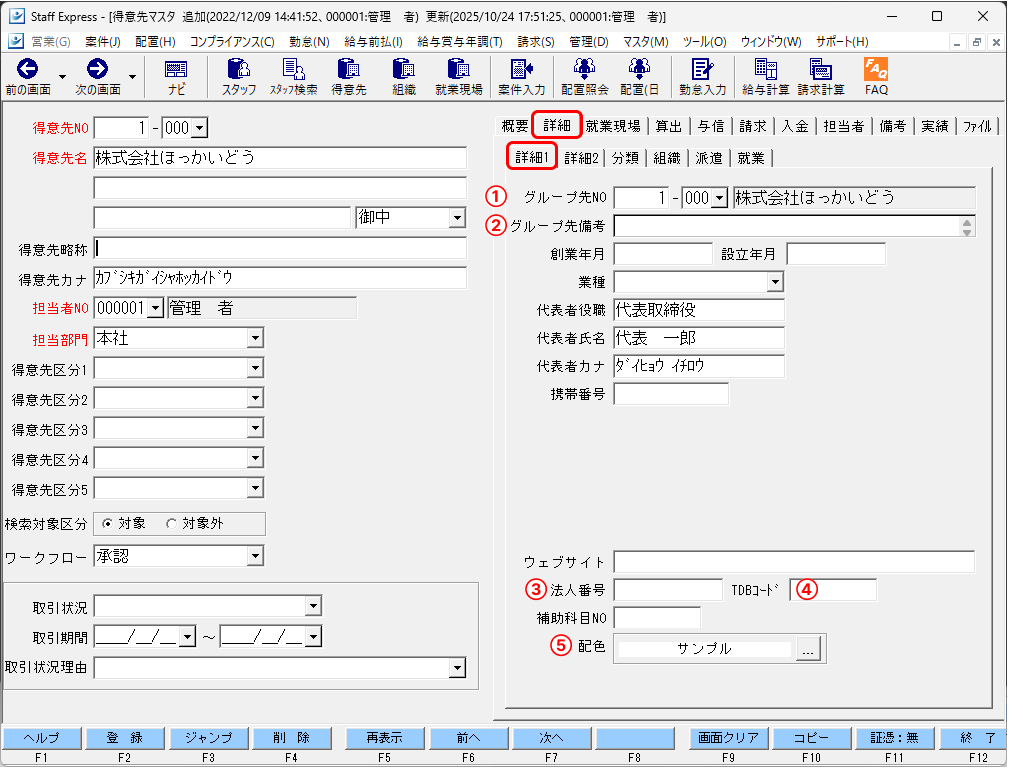This screenshot has width=1023, height=769.
Task: Expand the 担当部門 dropdown
Action: coord(255,339)
